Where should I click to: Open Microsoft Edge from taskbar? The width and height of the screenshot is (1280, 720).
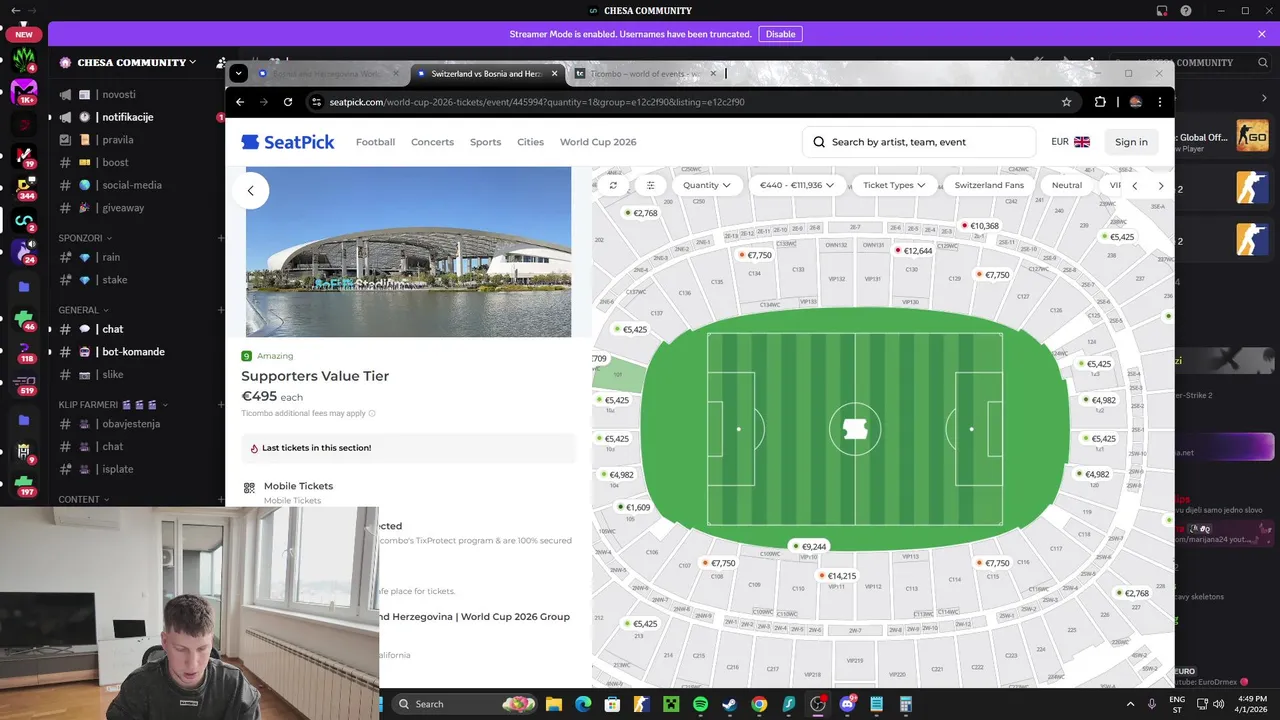coord(583,704)
